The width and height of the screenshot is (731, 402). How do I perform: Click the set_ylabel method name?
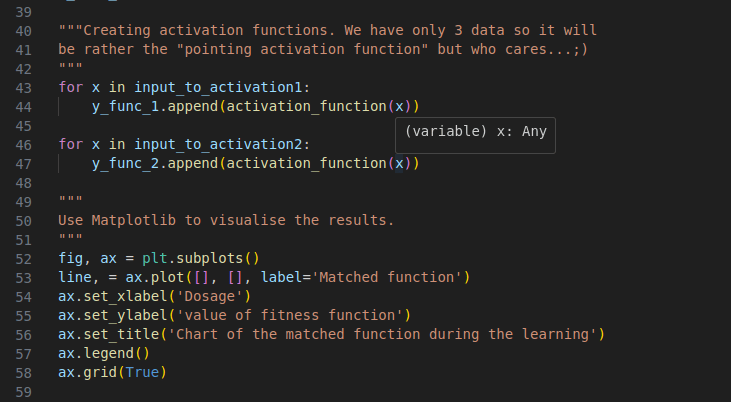pos(121,315)
